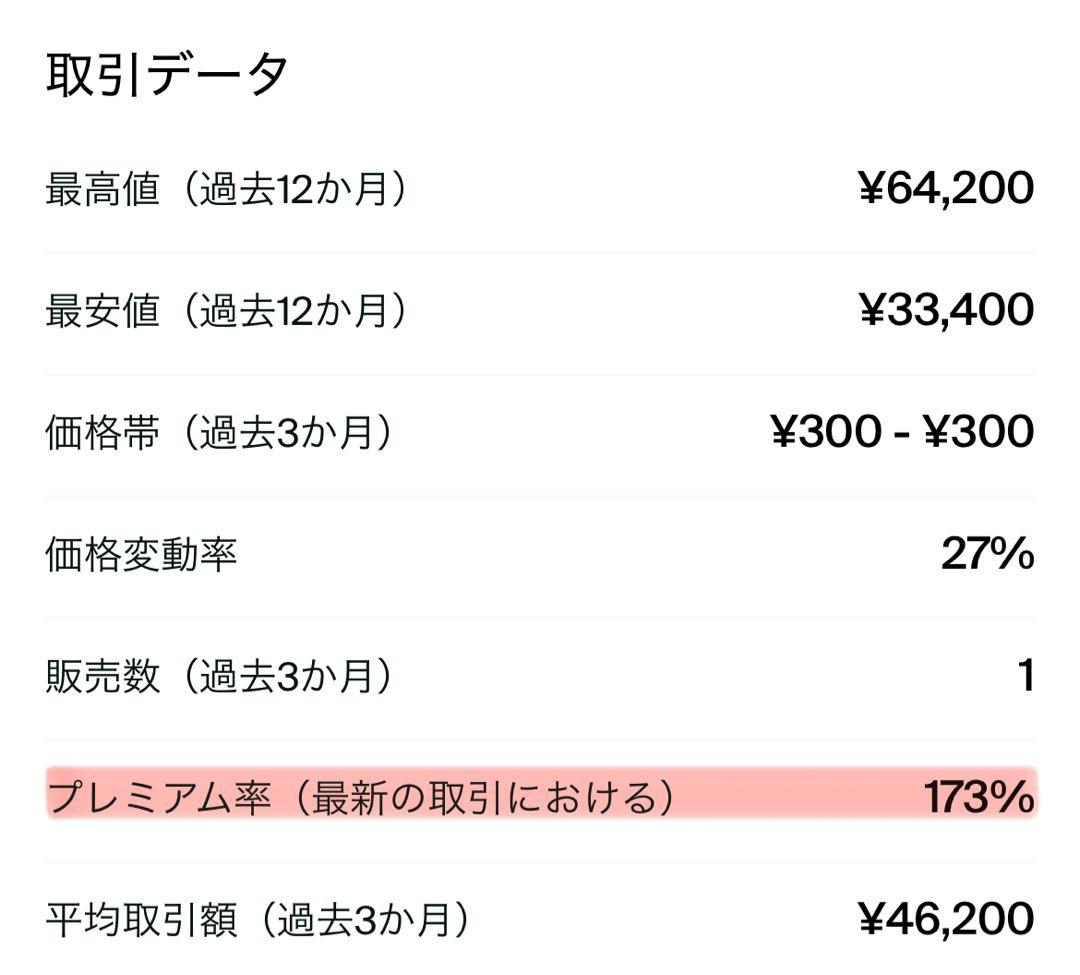Select the 販売数 row label
Viewport: 1080px width, 975px height.
tap(102, 677)
